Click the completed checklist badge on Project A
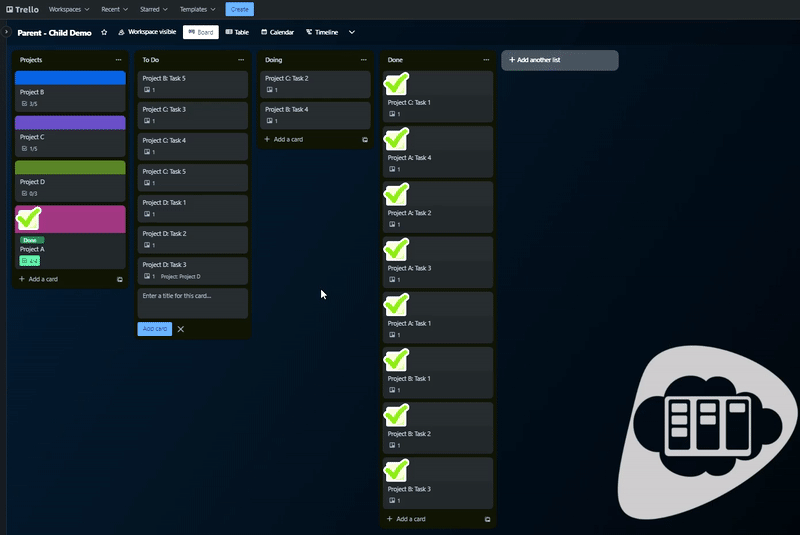This screenshot has width=800, height=535. tap(30, 261)
